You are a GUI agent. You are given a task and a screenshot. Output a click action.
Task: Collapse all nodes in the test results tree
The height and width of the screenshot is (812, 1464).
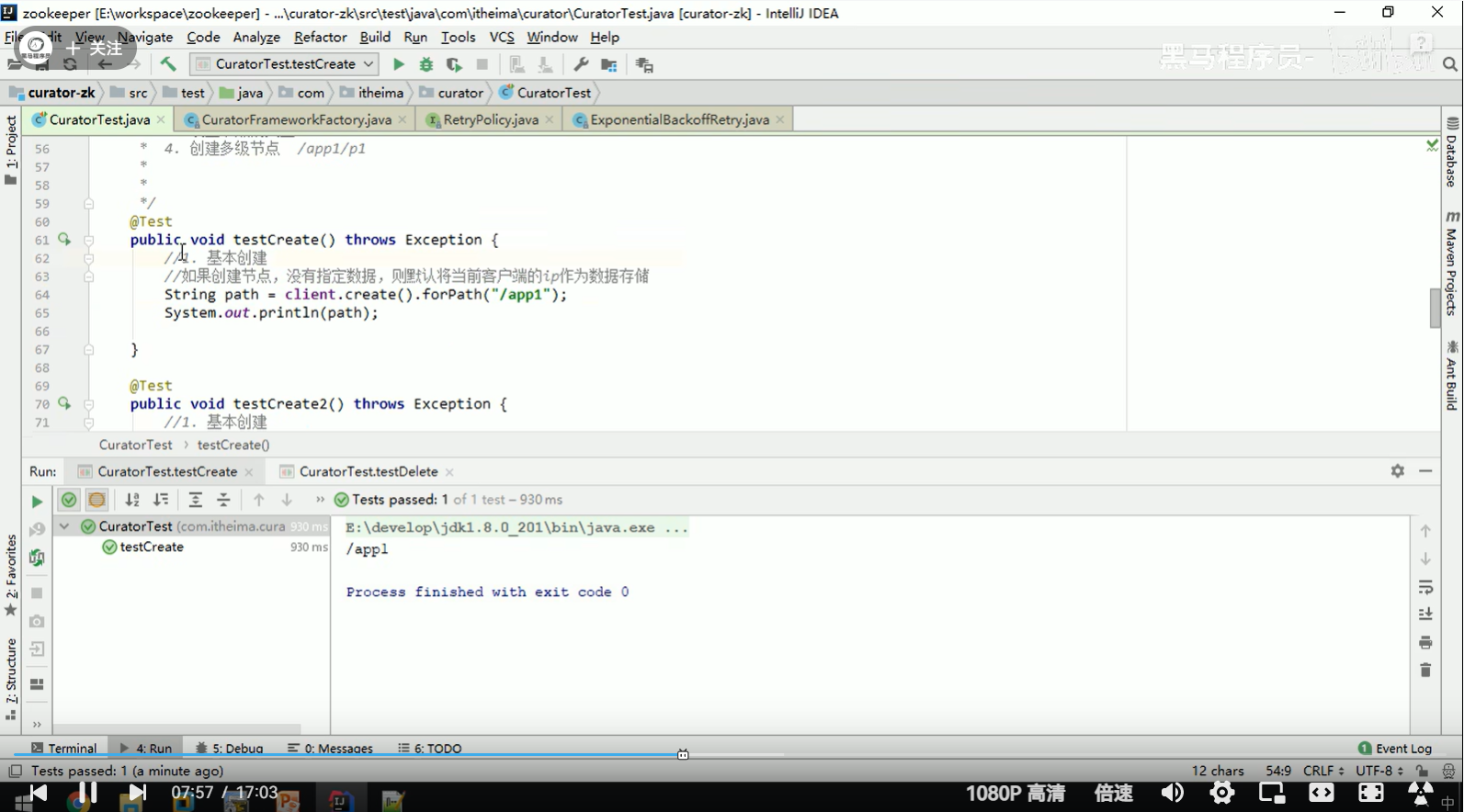click(223, 500)
